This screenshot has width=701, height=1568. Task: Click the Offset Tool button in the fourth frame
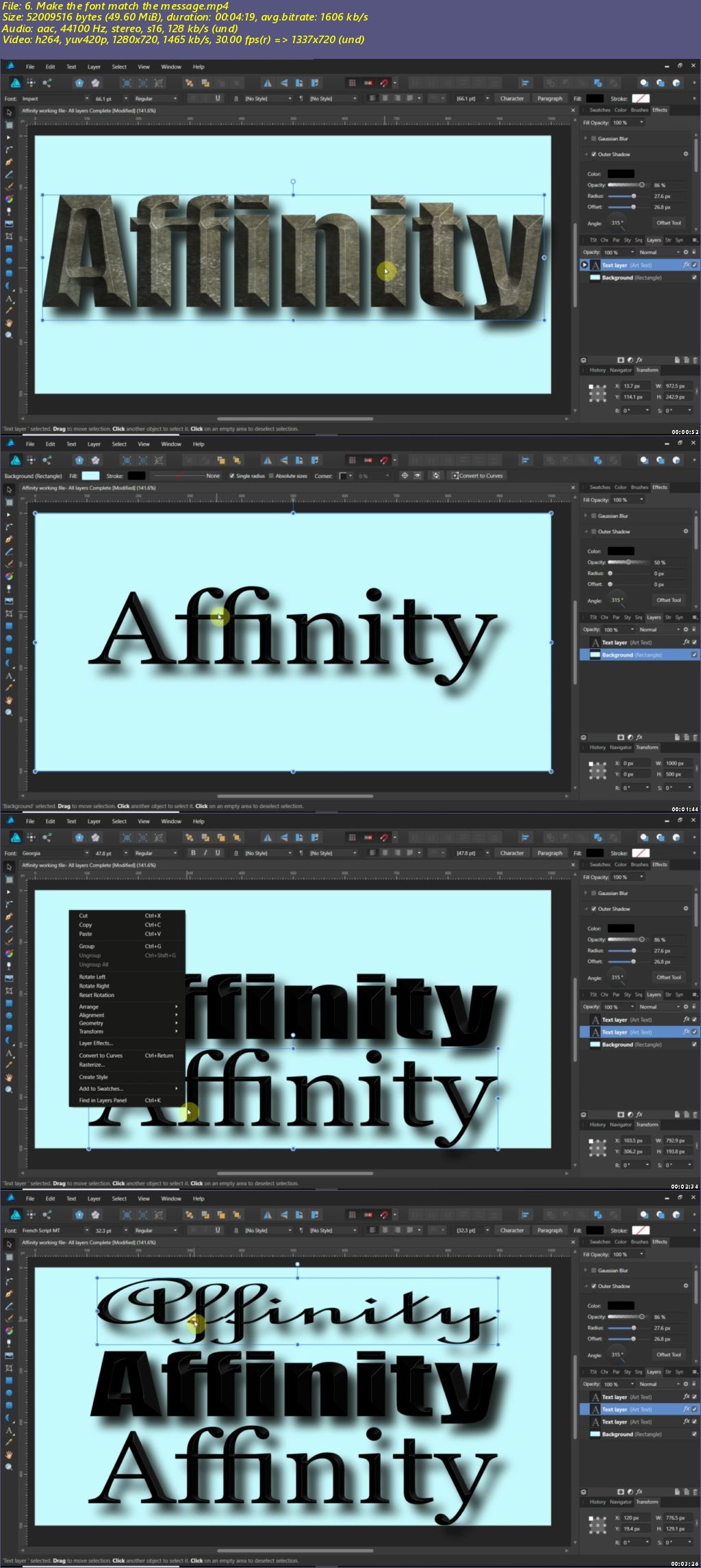pyautogui.click(x=669, y=1354)
